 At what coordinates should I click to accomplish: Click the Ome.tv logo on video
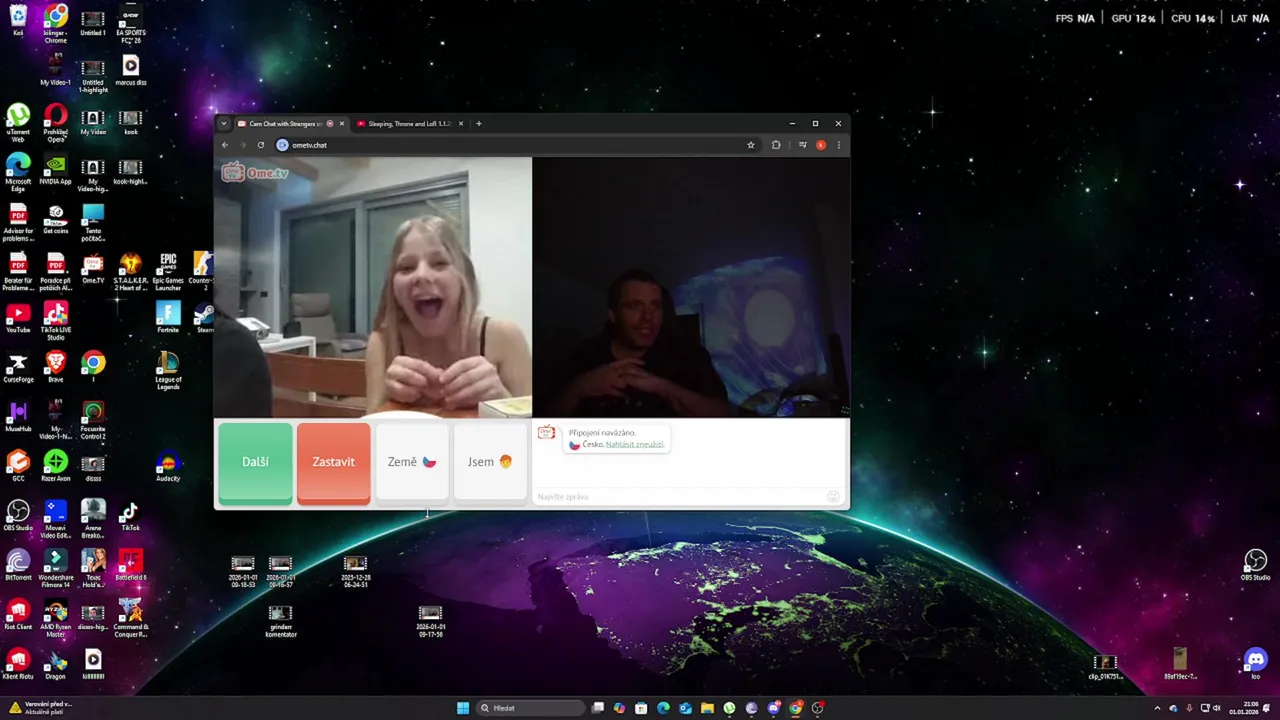tap(255, 173)
